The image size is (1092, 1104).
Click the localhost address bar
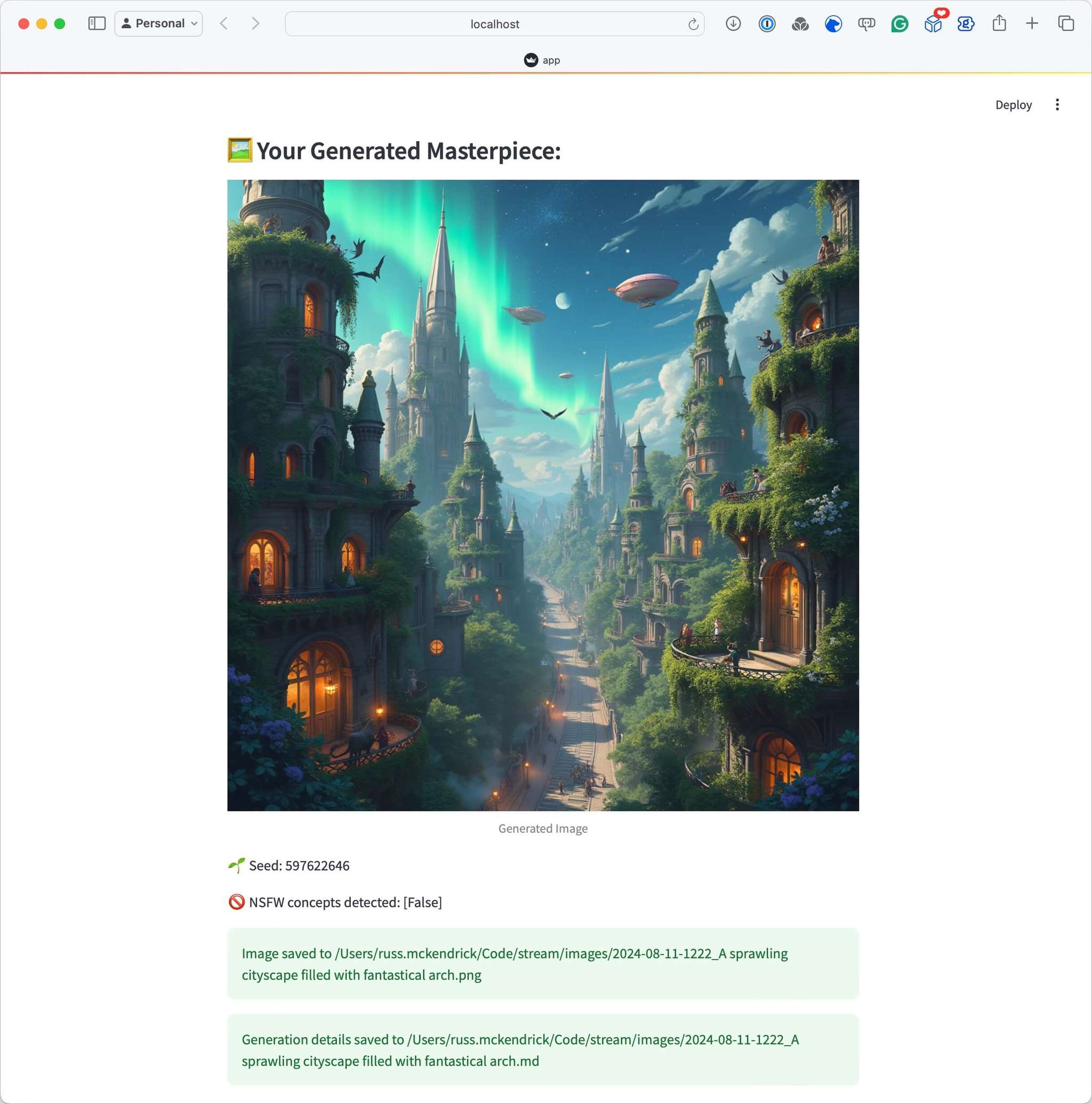coord(494,24)
